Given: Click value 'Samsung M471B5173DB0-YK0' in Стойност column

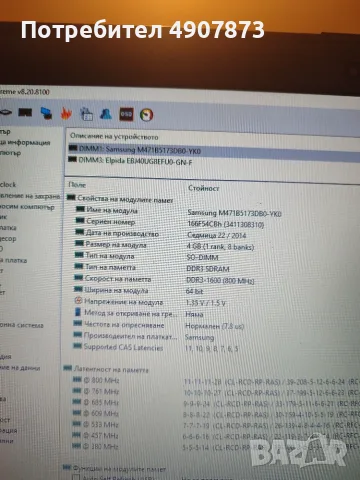Looking at the screenshot, I should pos(234,213).
